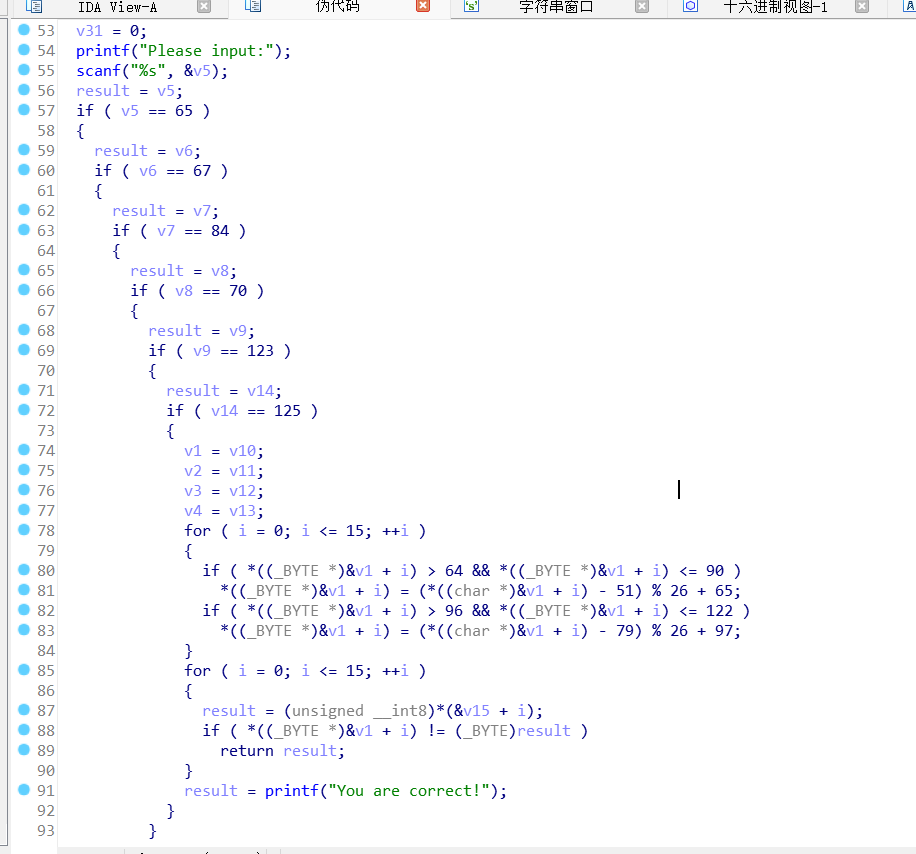
Task: Click the 十六进制视图-1 tab icon
Action: [x=690, y=6]
